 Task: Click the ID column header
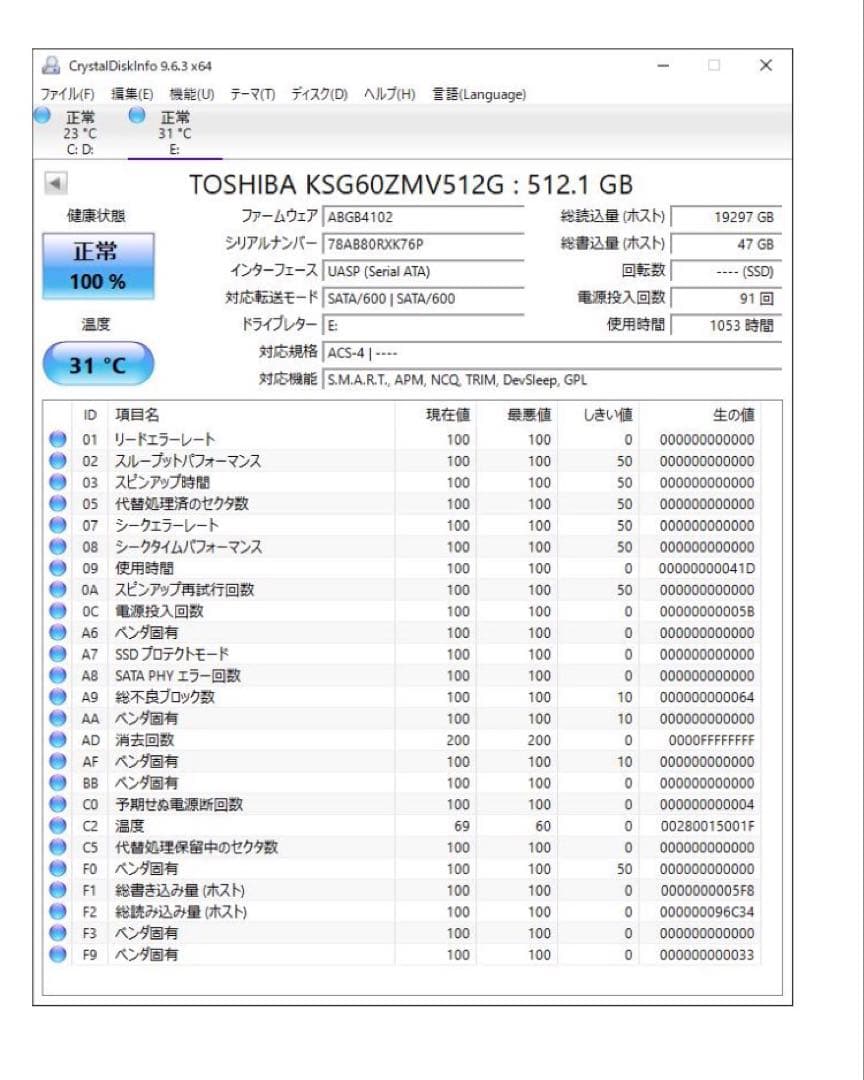(90, 415)
